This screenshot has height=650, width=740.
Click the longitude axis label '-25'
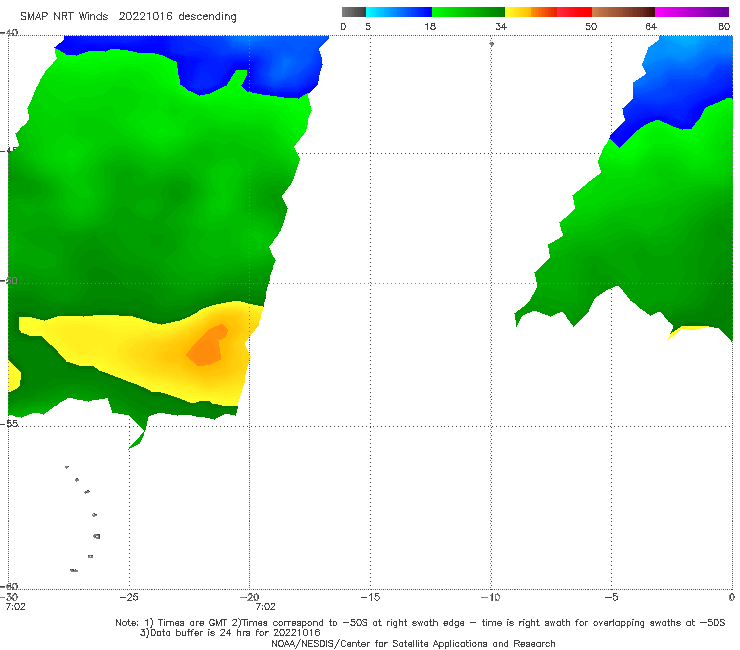(129, 597)
